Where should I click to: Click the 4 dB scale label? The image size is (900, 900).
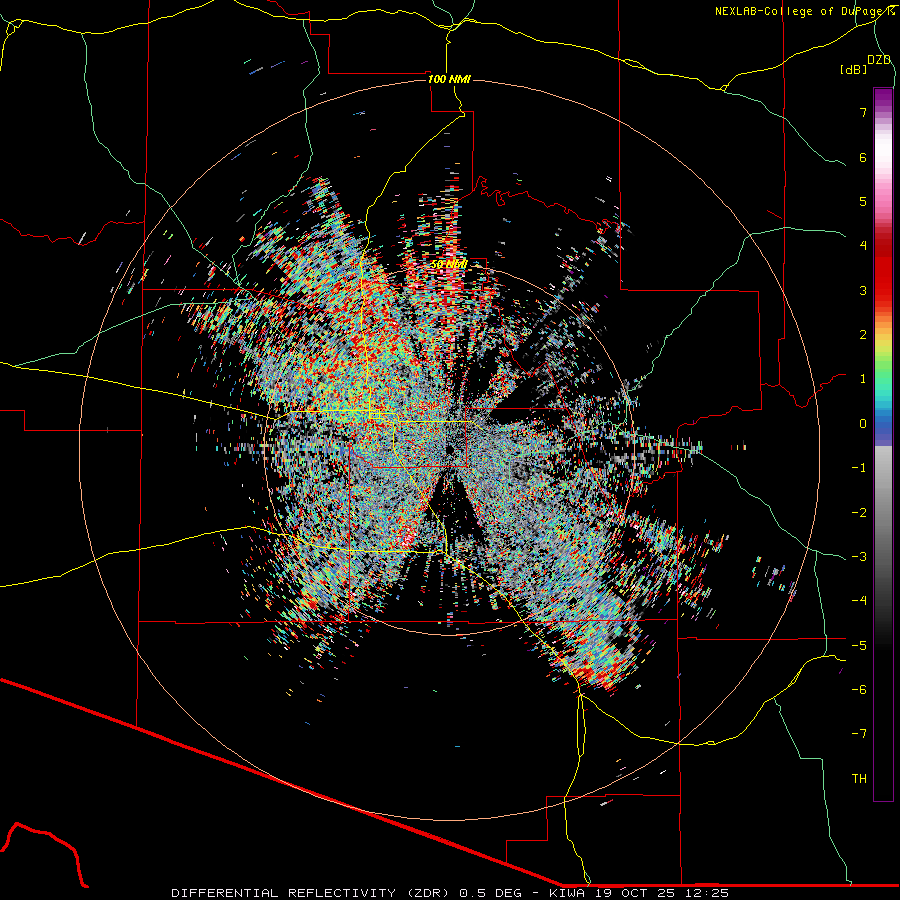(863, 246)
